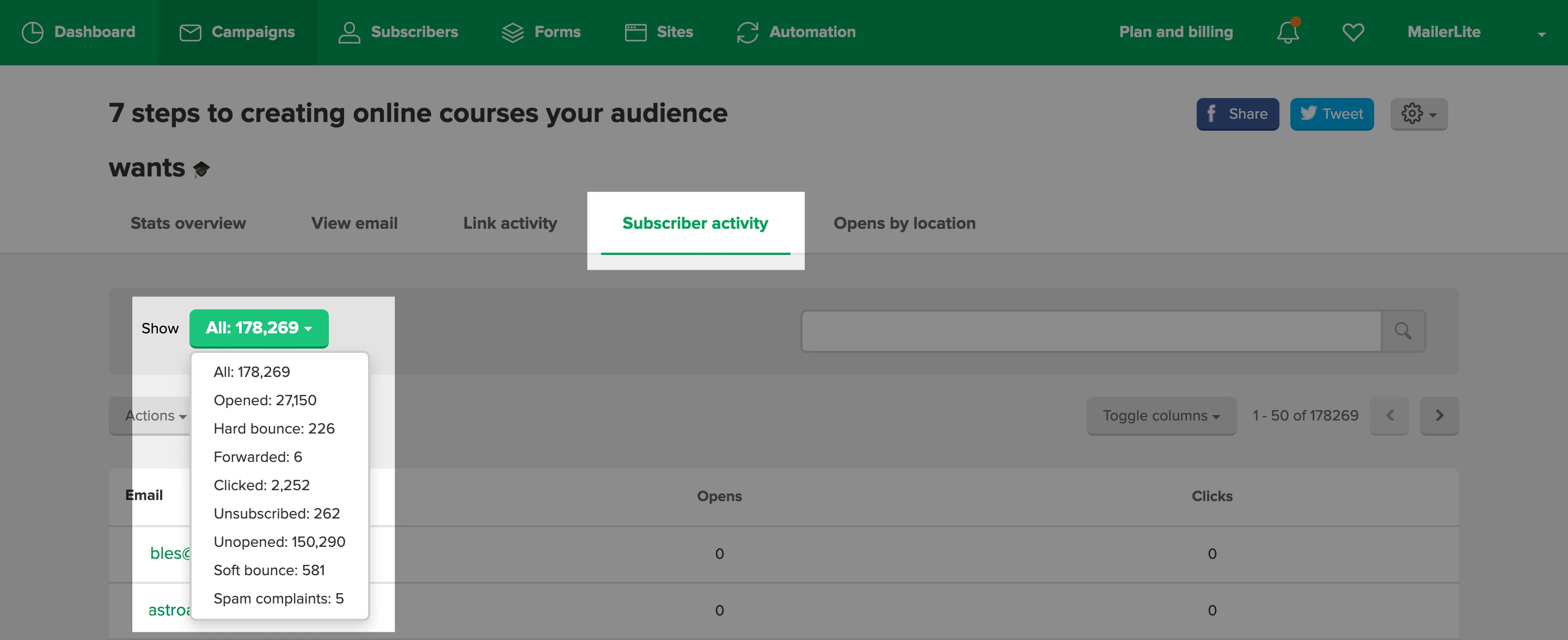Go to previous page of subscribers

pyautogui.click(x=1389, y=415)
